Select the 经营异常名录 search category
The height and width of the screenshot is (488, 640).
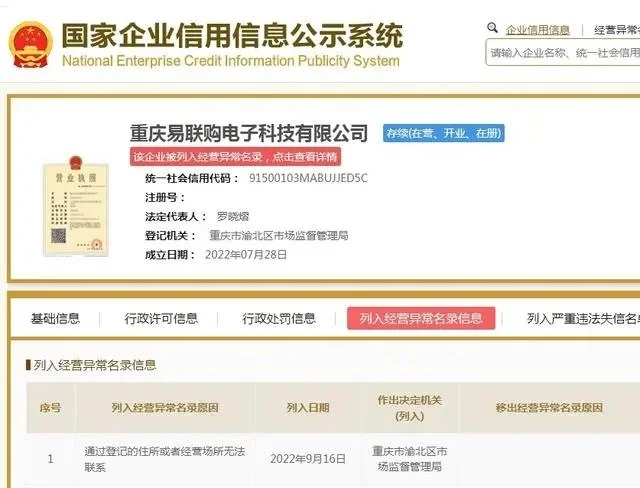pyautogui.click(x=617, y=30)
